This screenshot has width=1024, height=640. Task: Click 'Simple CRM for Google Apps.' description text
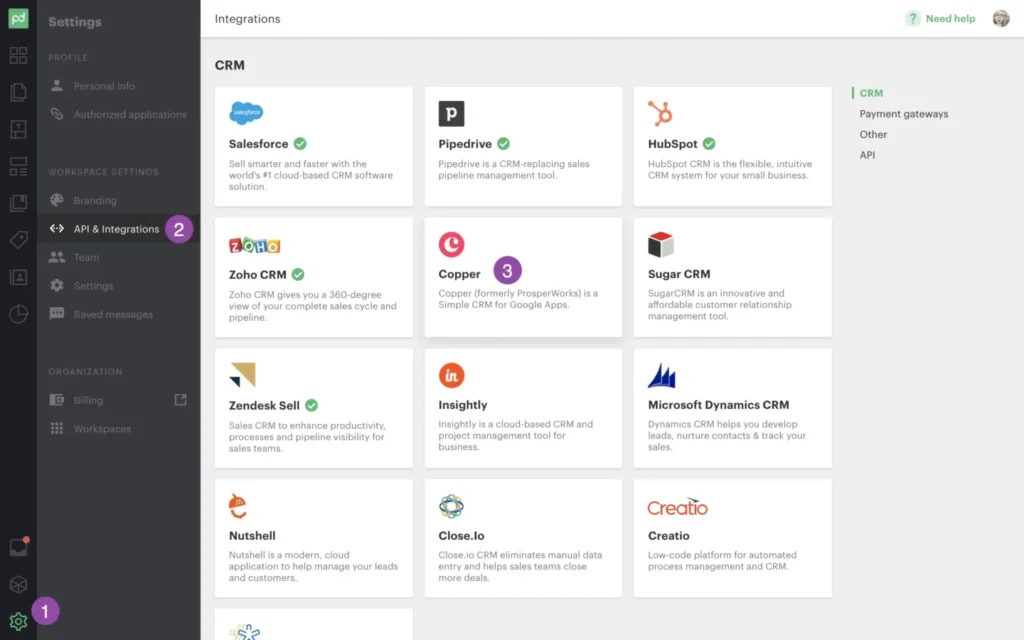[x=504, y=305]
